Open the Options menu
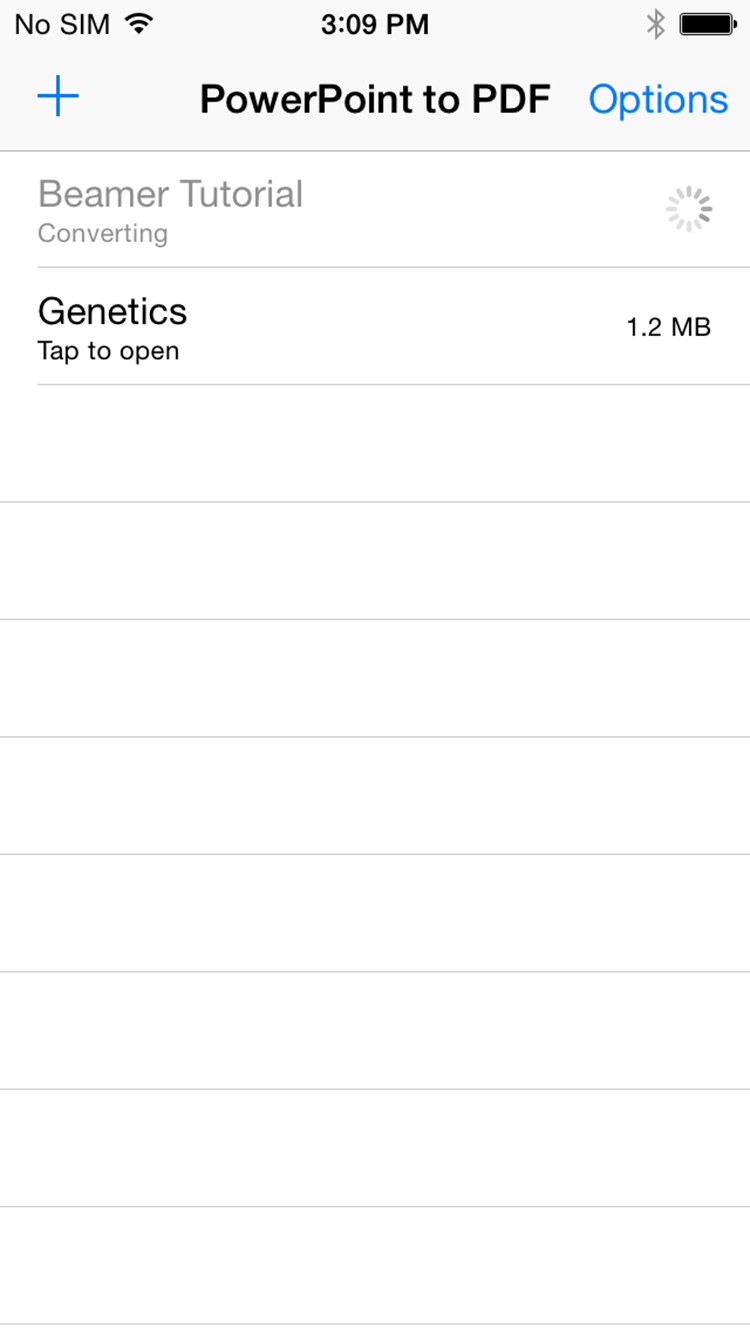The image size is (750, 1334). pyautogui.click(x=658, y=99)
